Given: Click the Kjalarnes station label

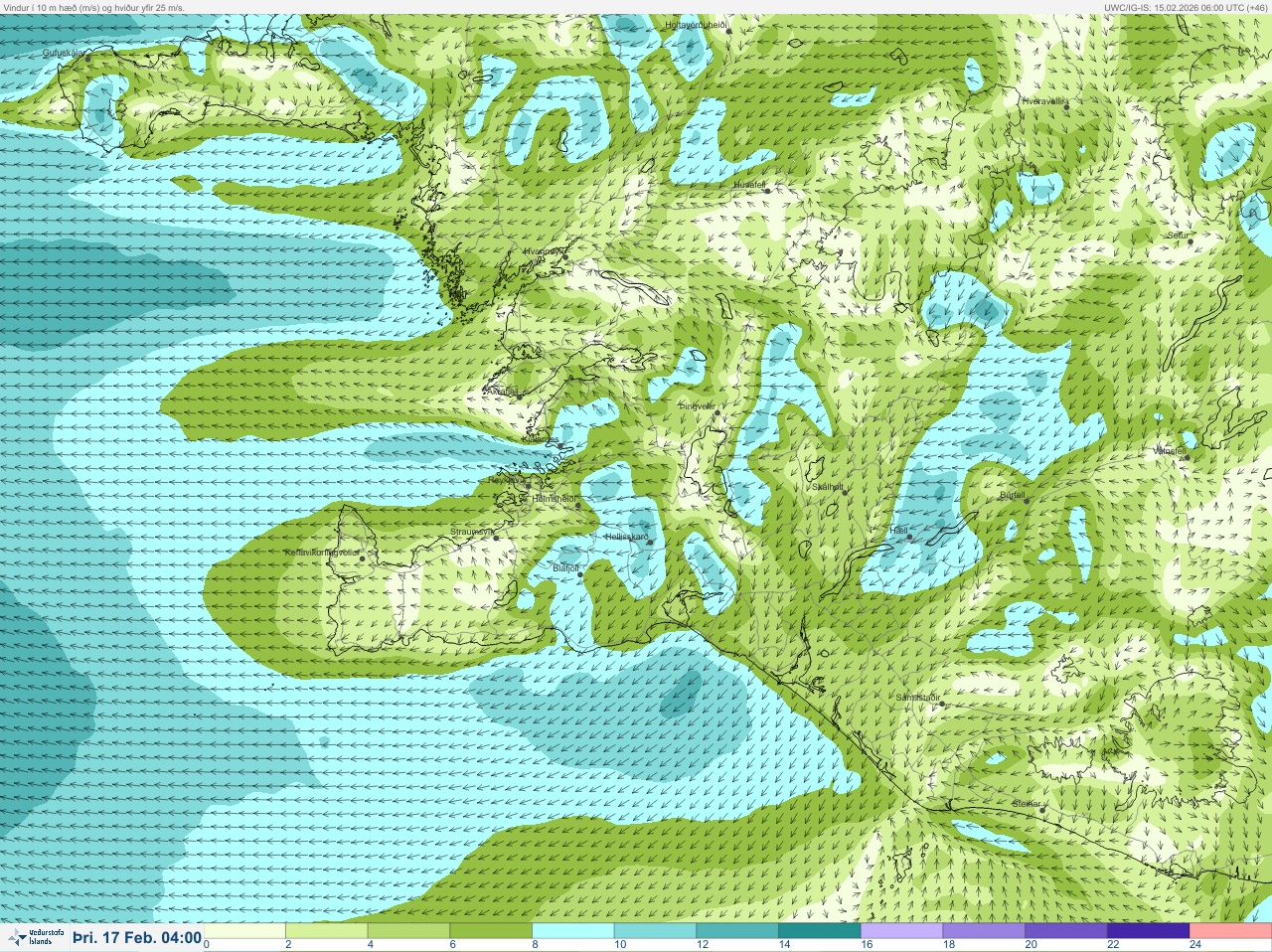Looking at the screenshot, I should click(x=542, y=438).
